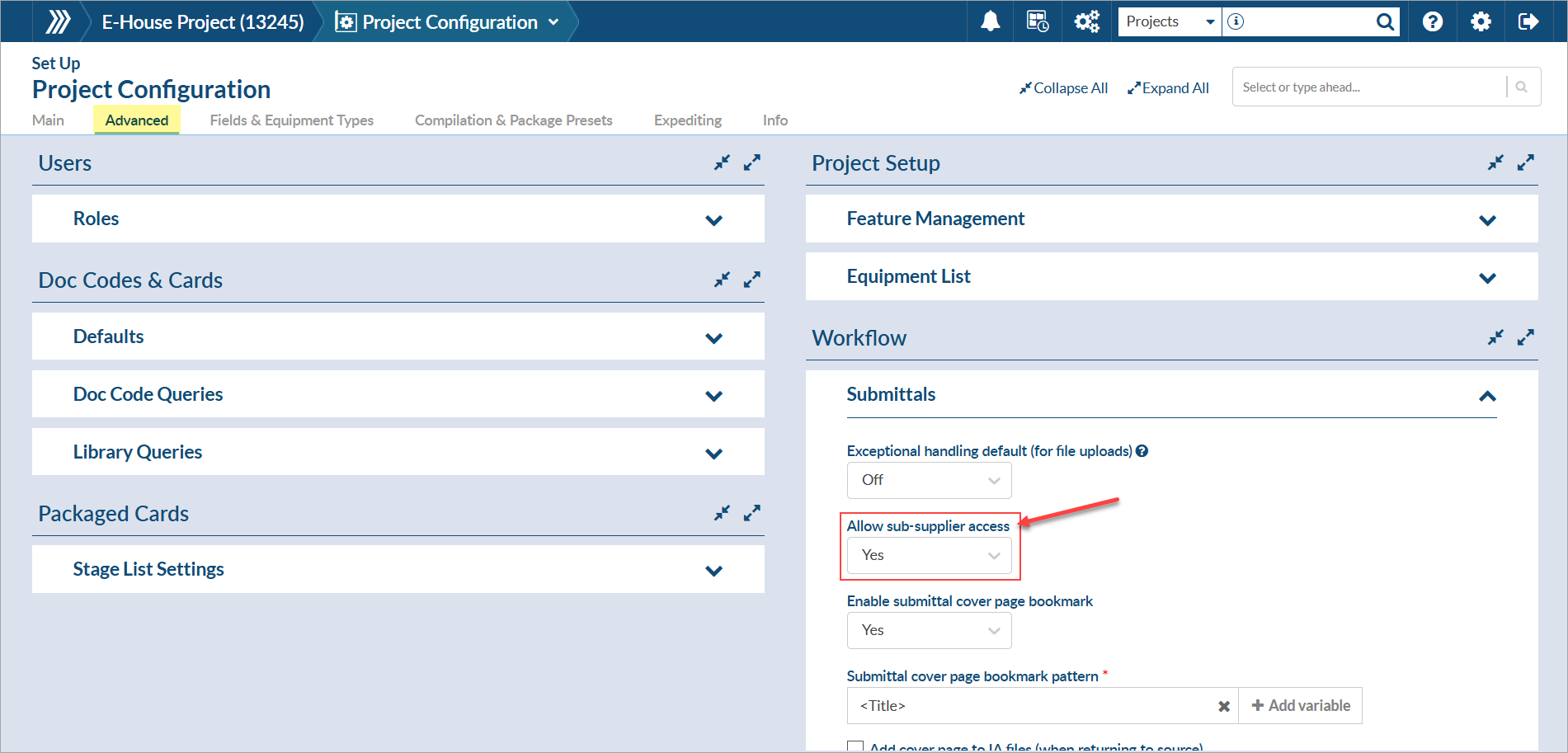This screenshot has height=753, width=1568.
Task: Click the Collapse All link
Action: (1063, 88)
